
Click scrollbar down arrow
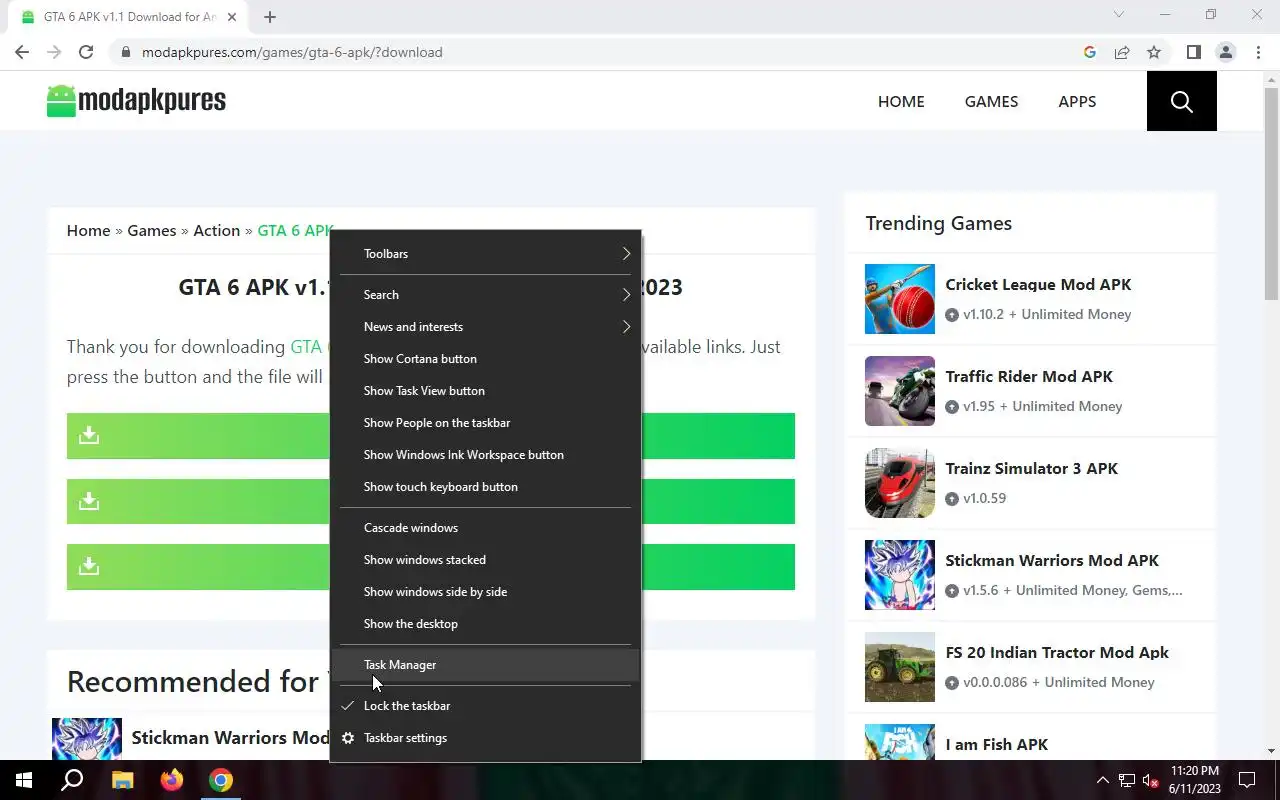[x=1271, y=751]
